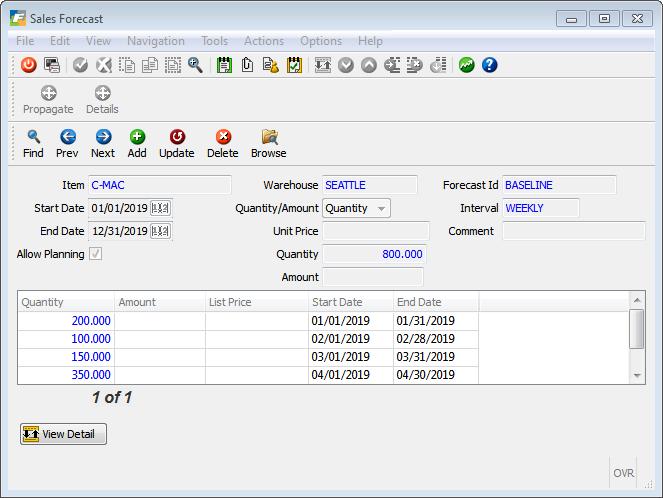Open the File menu
The image size is (663, 498).
click(x=25, y=41)
